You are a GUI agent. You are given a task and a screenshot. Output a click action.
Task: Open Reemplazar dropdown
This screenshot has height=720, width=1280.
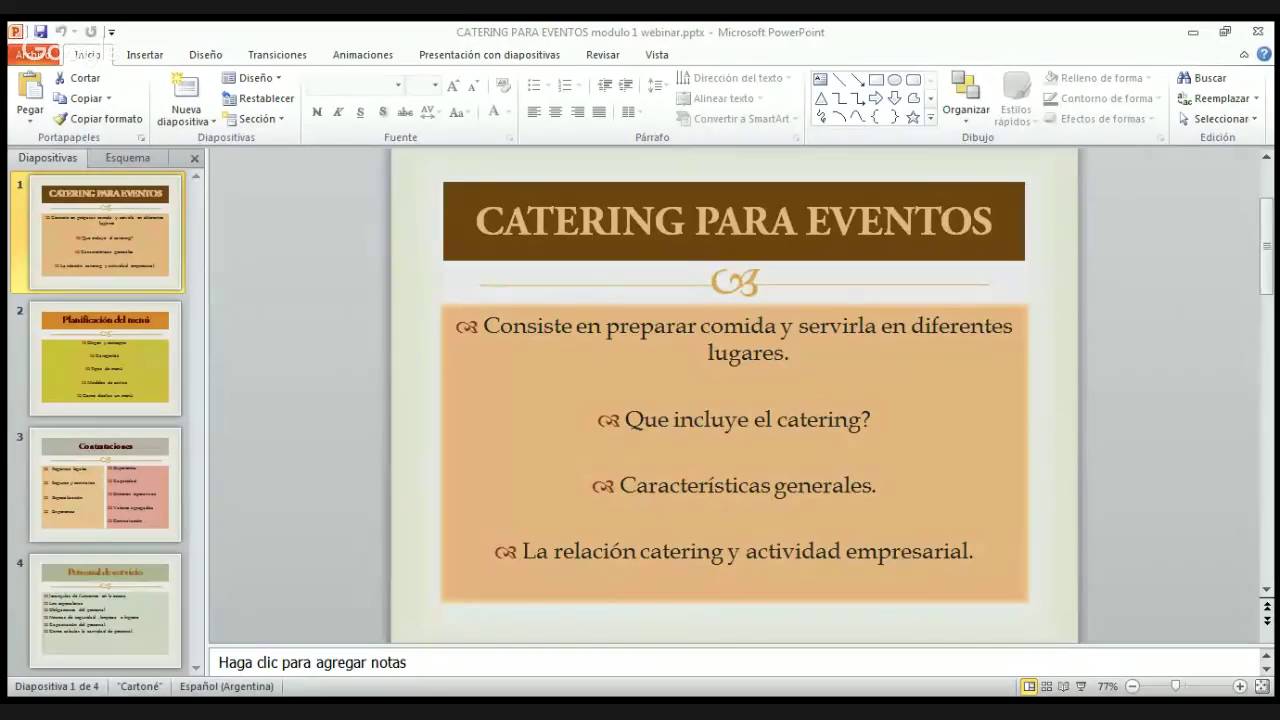click(1219, 98)
